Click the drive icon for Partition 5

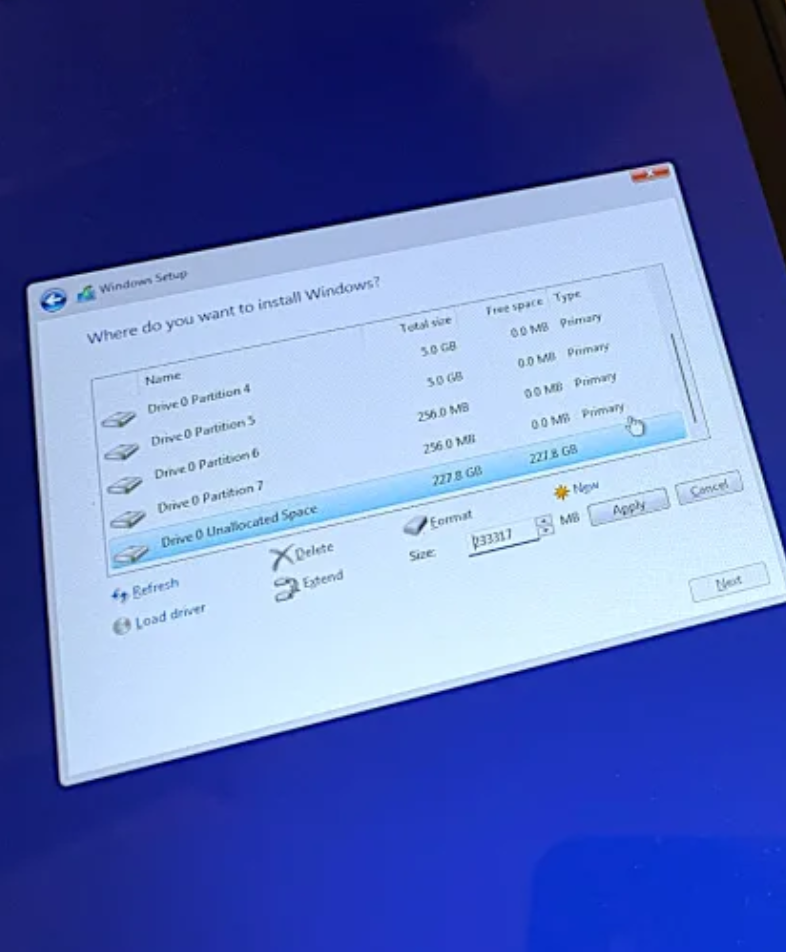[121, 452]
